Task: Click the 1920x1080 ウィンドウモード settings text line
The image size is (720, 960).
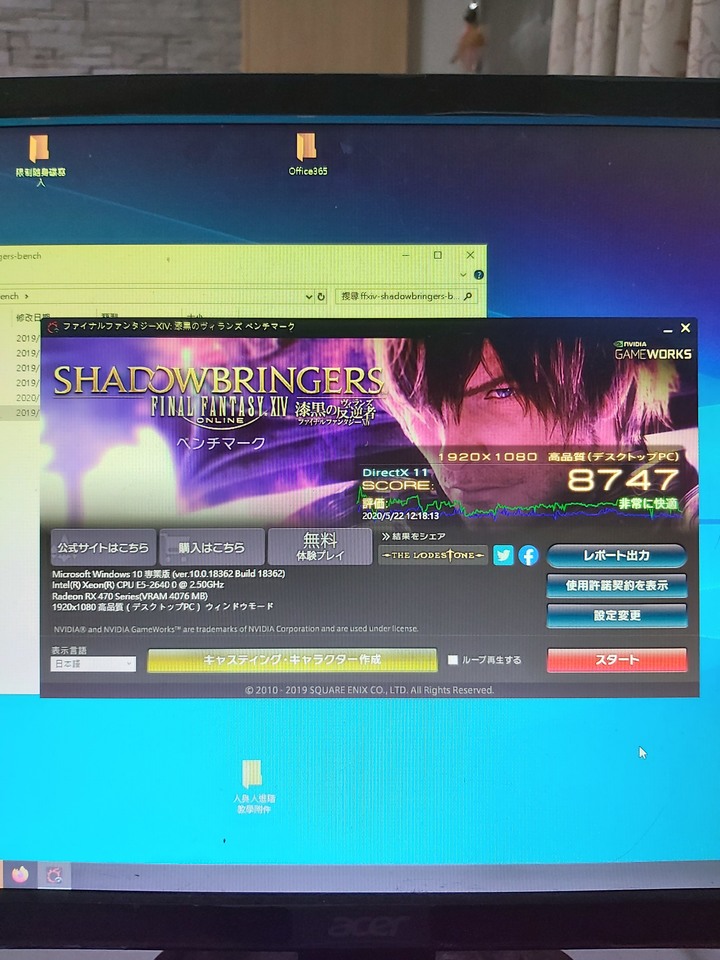Action: click(162, 607)
